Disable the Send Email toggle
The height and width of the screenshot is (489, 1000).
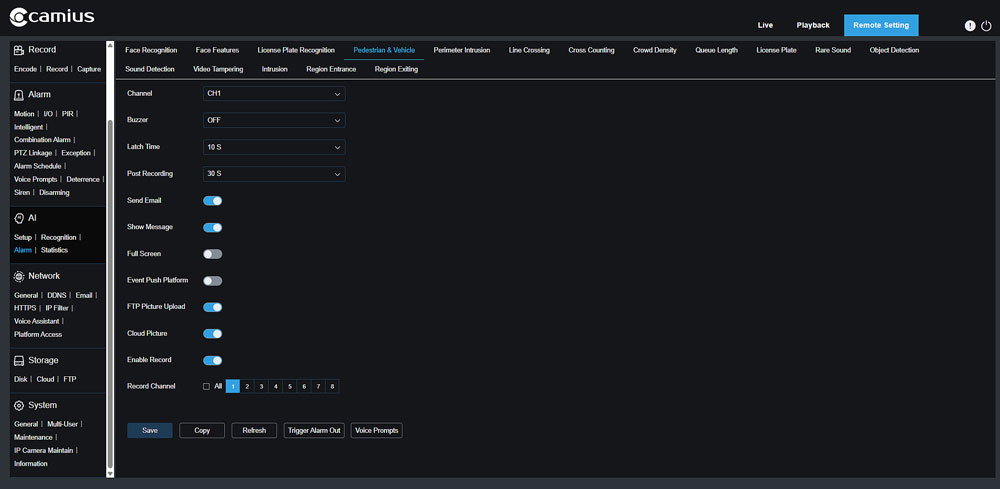[x=212, y=201]
